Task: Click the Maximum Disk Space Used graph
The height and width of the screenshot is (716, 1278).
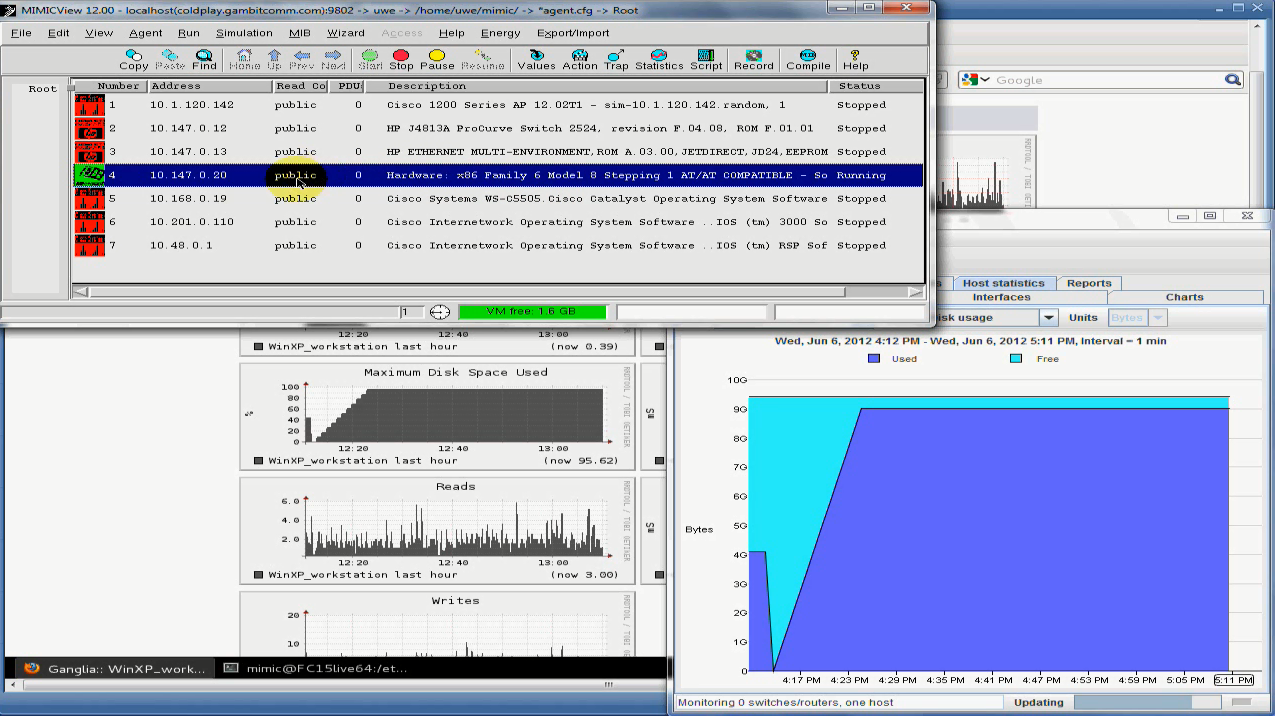Action: (438, 415)
